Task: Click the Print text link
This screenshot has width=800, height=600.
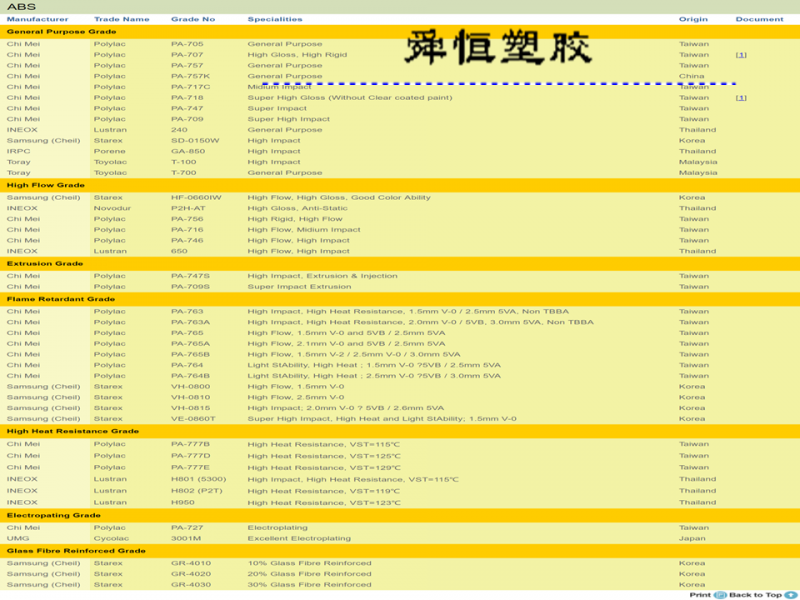Action: coord(700,595)
